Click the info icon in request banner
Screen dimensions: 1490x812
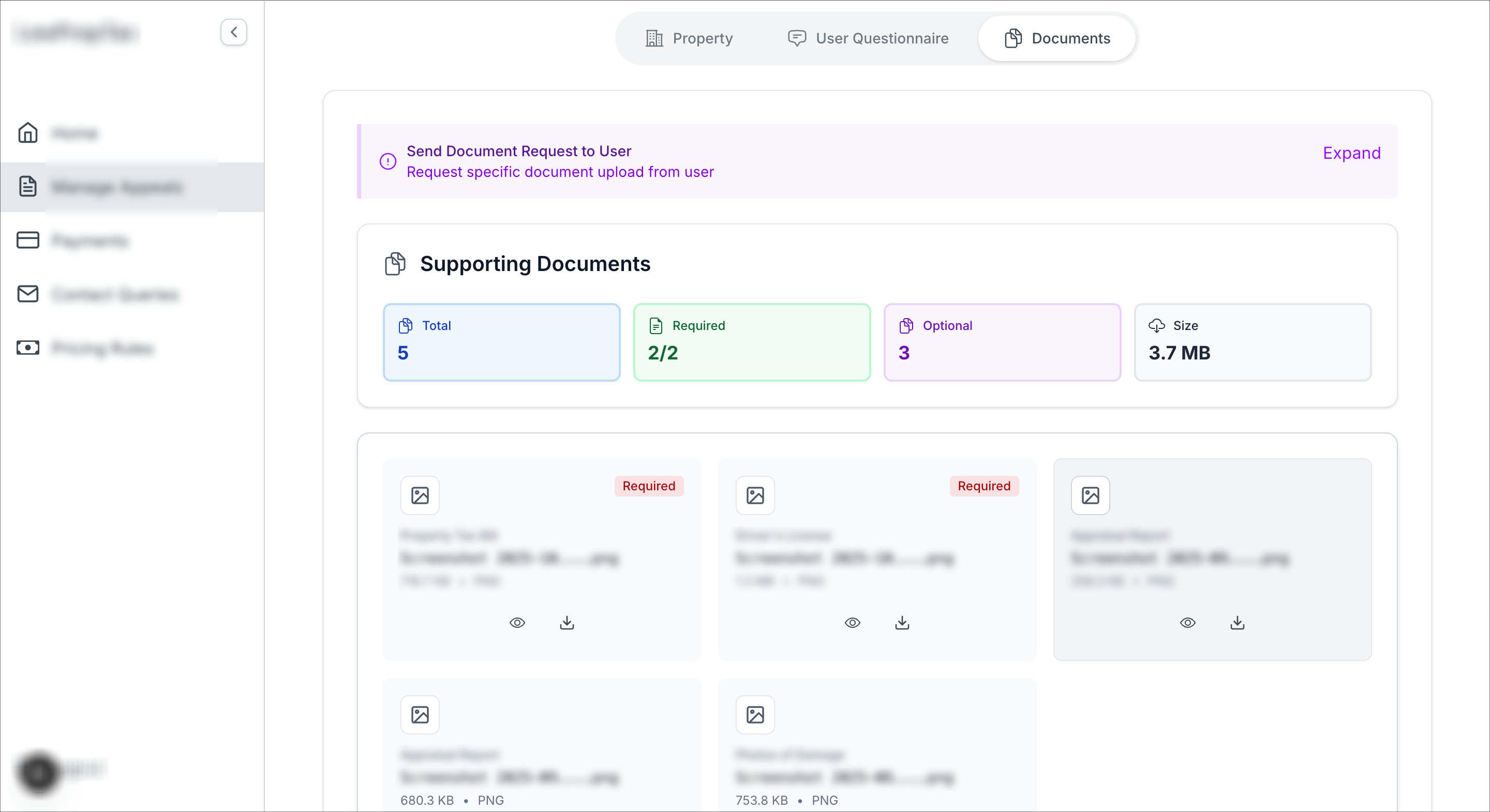[x=388, y=161]
